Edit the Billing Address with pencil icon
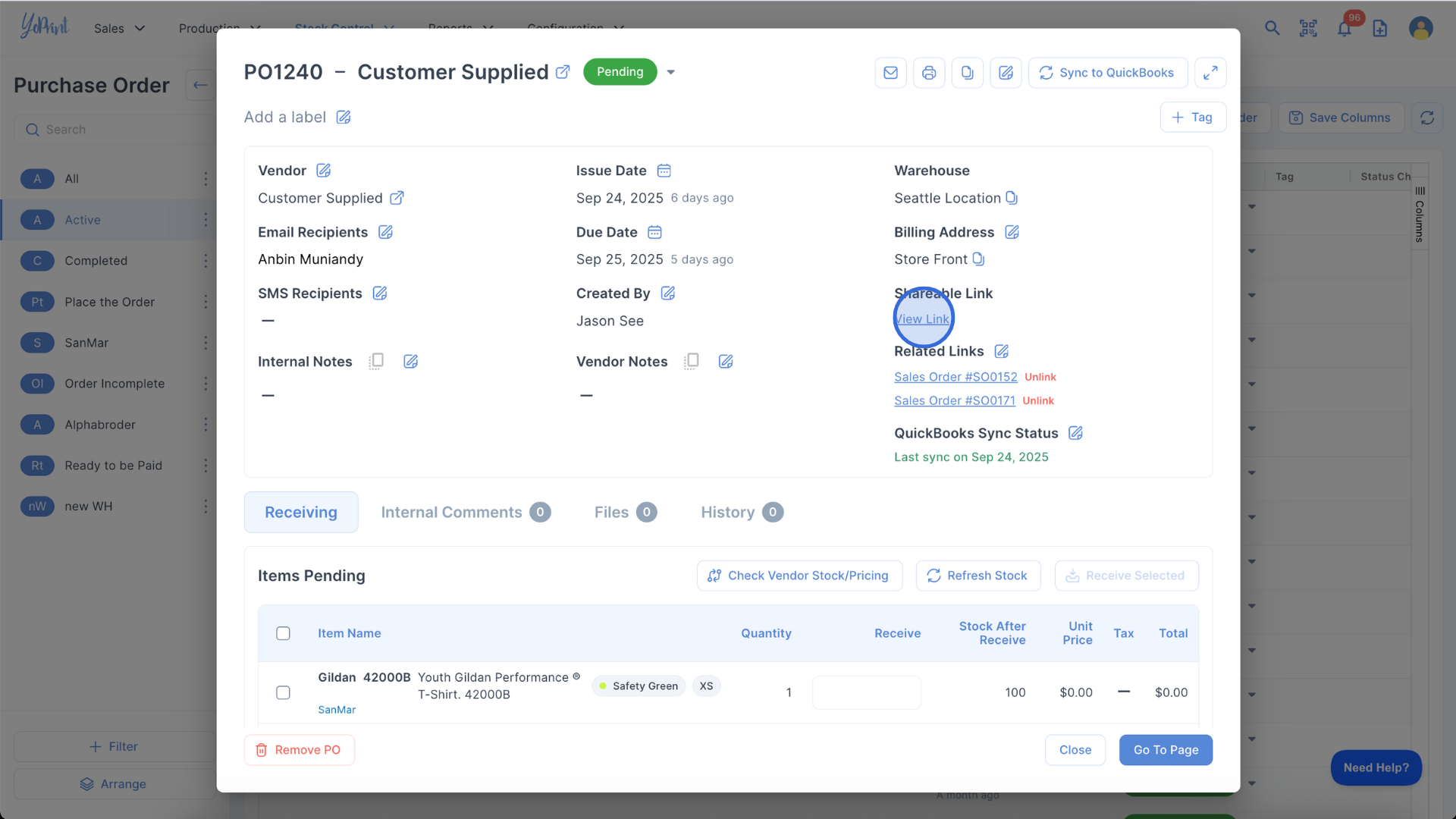This screenshot has width=1456, height=819. point(1012,232)
